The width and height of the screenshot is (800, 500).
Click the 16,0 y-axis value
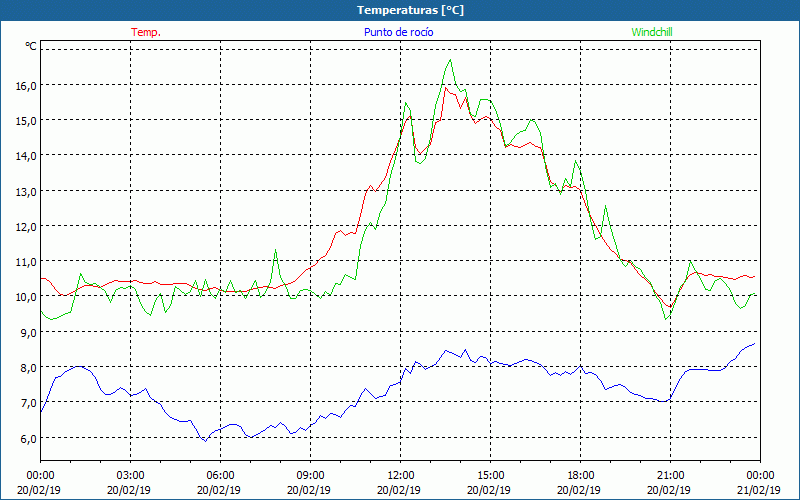pyautogui.click(x=26, y=85)
